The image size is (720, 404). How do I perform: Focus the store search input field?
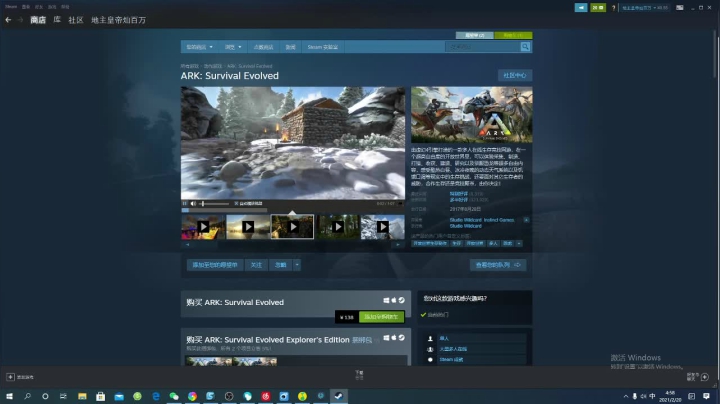click(x=483, y=46)
